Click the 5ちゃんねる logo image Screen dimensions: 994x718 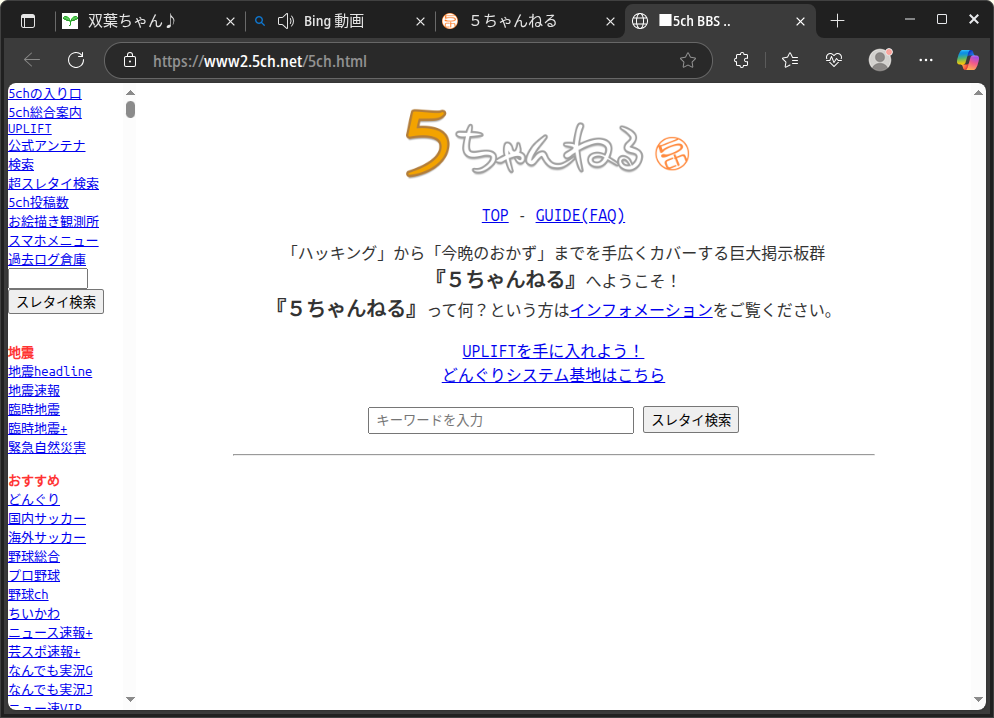click(x=525, y=143)
